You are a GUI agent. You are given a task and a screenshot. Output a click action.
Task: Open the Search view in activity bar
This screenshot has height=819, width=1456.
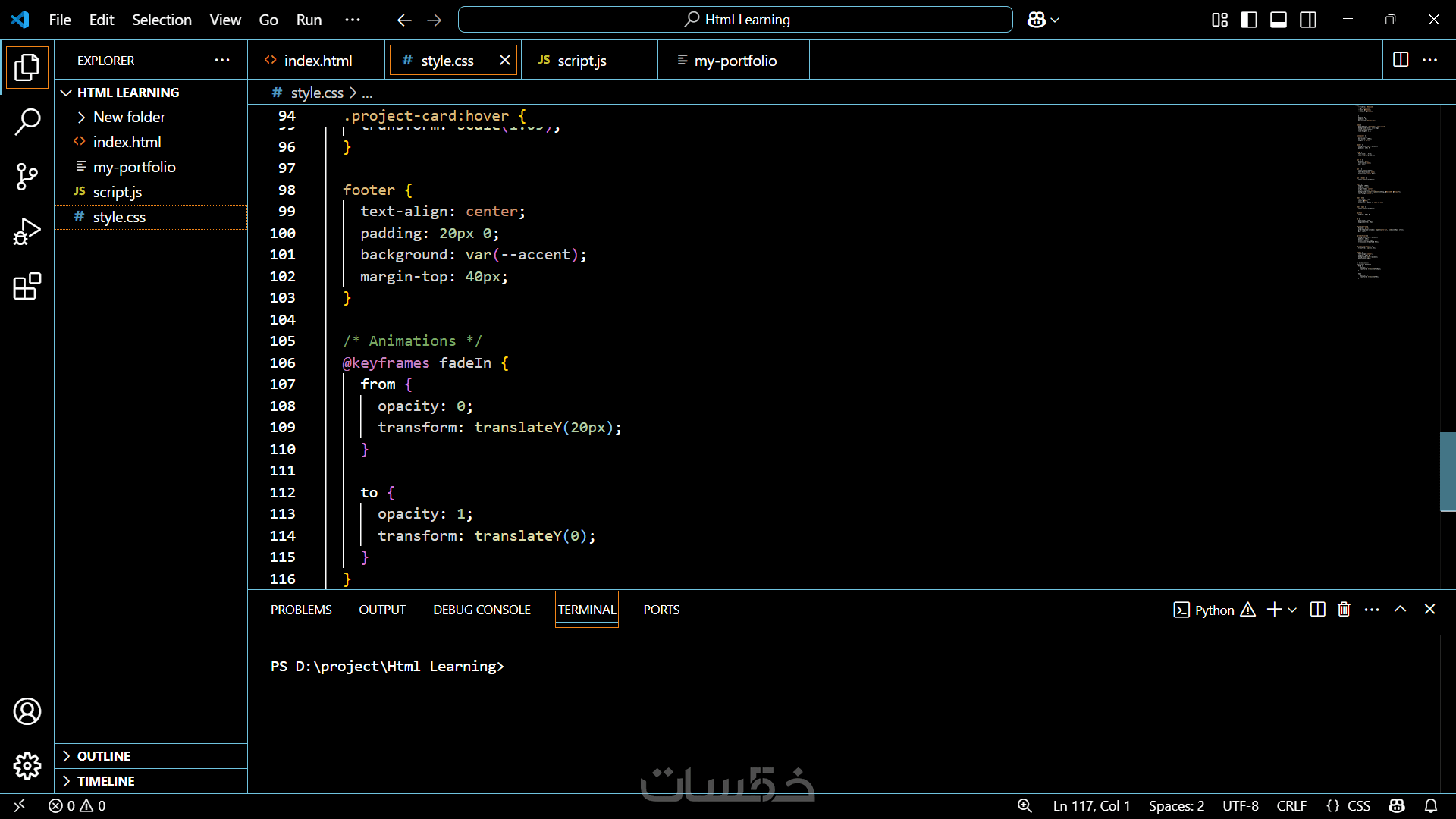click(x=27, y=121)
